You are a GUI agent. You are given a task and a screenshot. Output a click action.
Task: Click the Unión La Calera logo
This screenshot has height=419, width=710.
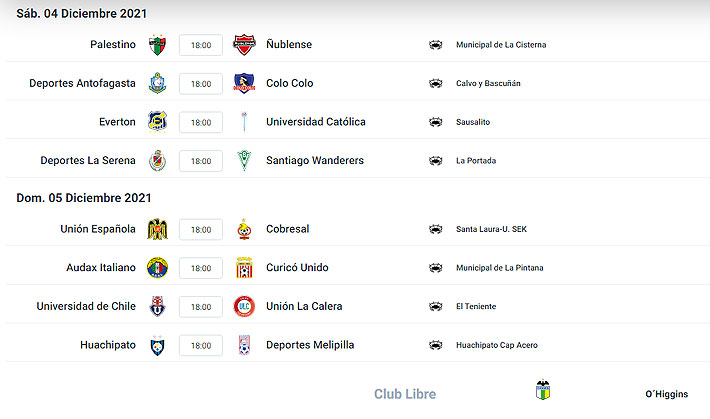click(x=245, y=306)
